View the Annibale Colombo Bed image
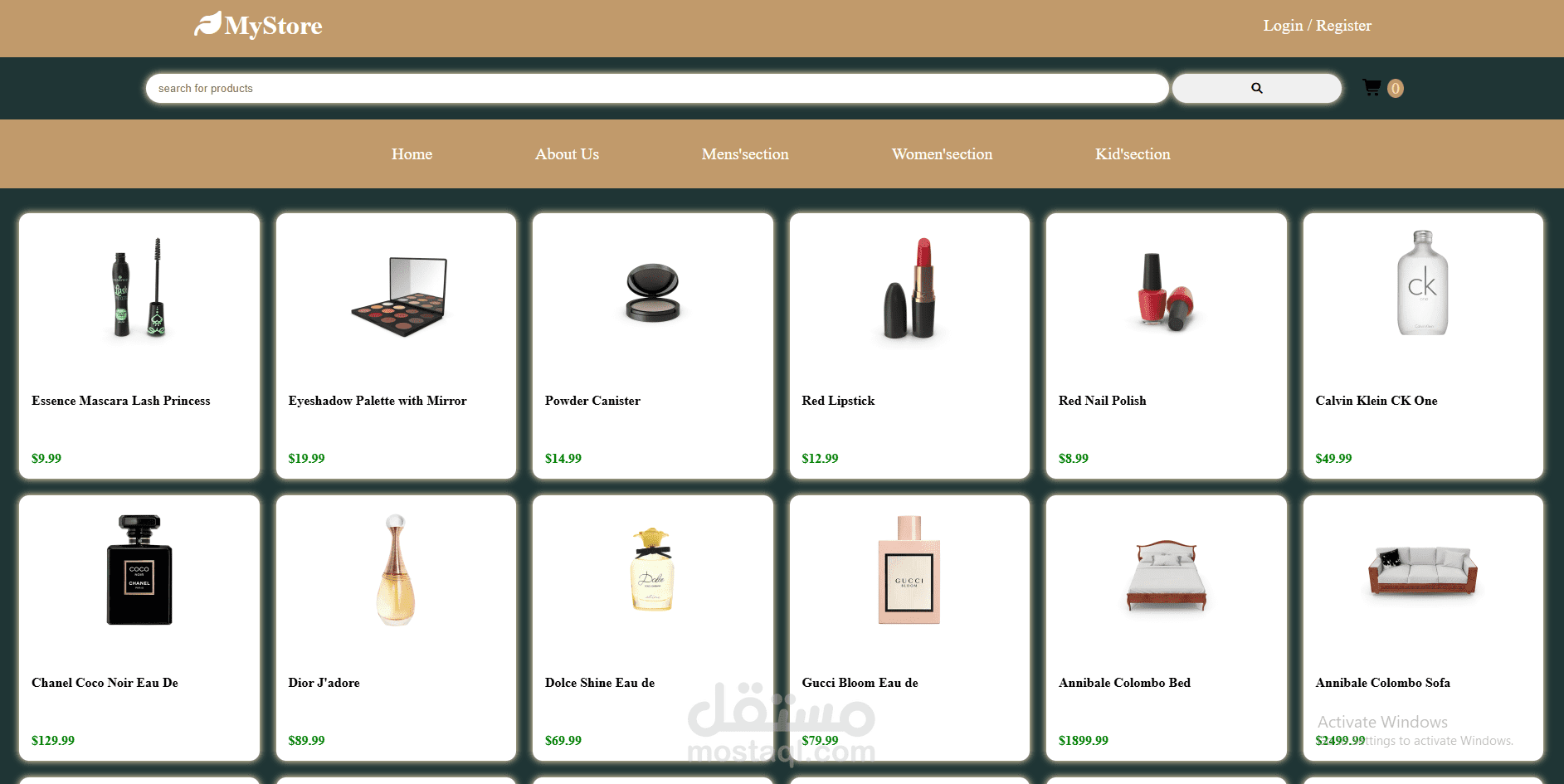1564x784 pixels. 1166,575
